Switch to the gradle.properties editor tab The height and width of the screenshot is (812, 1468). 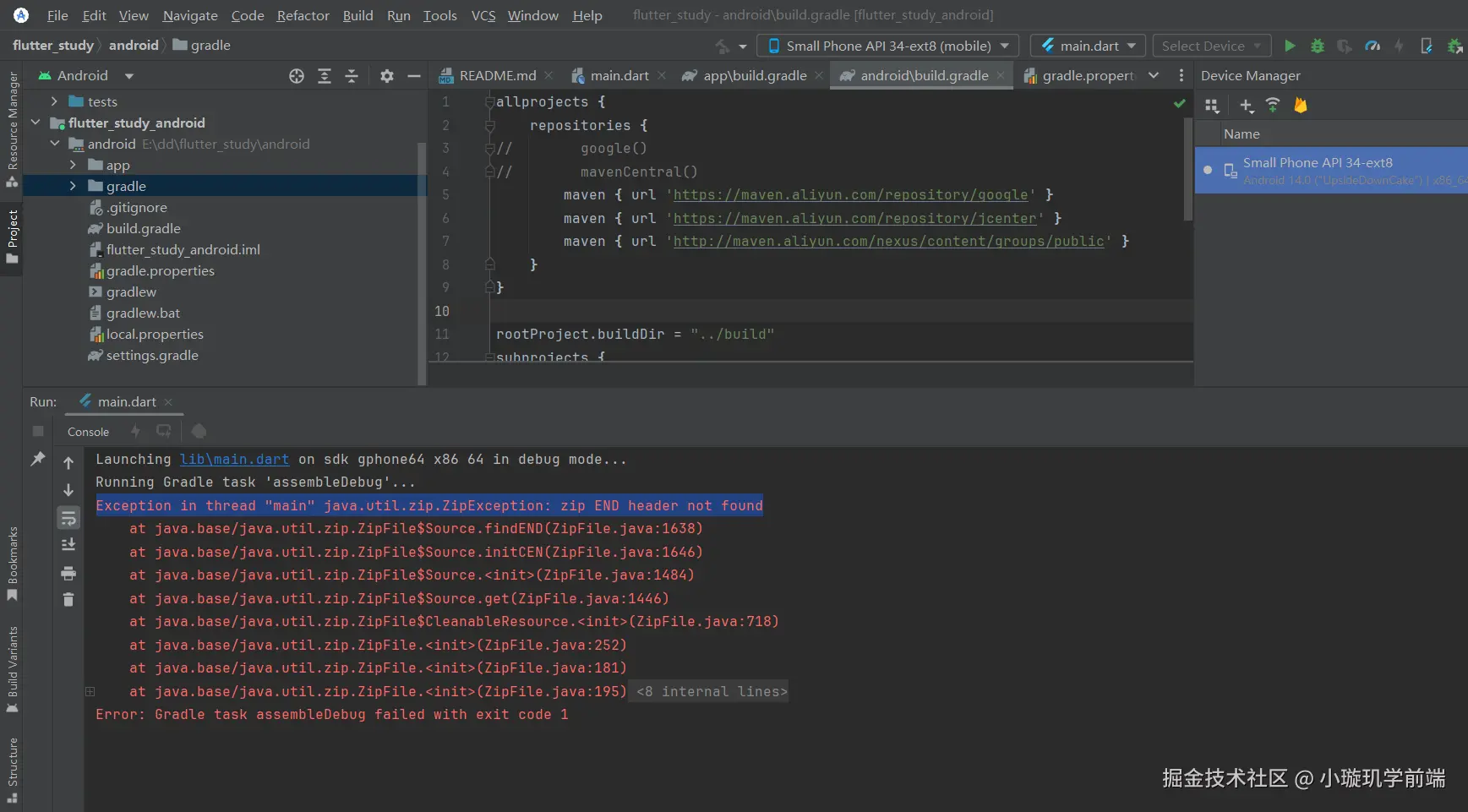pos(1078,76)
